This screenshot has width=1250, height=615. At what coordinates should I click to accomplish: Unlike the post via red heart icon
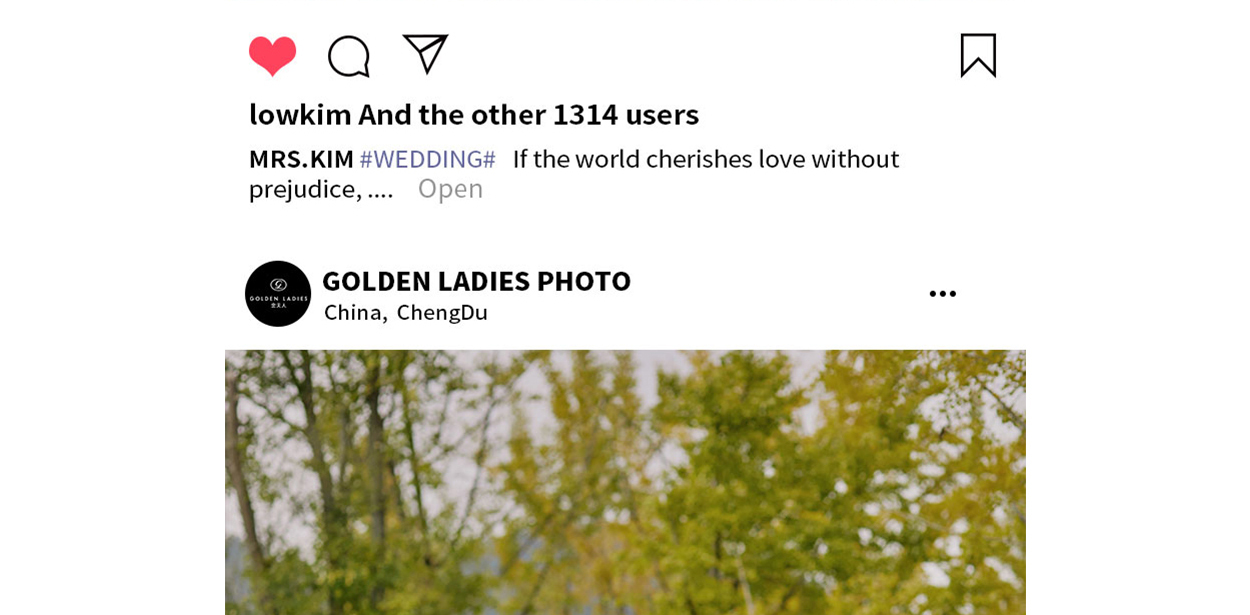(273, 56)
